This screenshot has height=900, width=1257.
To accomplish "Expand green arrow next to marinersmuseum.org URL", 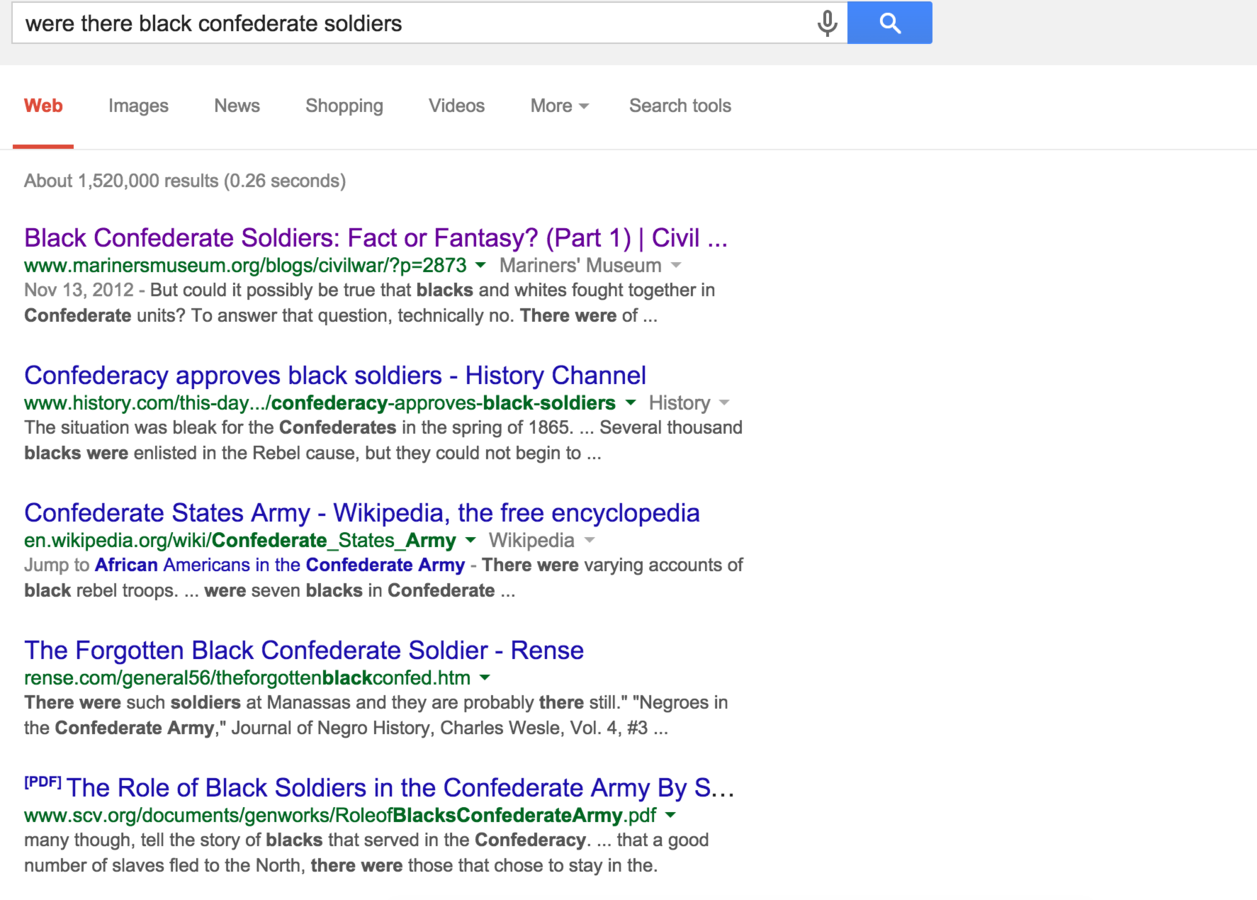I will [481, 265].
